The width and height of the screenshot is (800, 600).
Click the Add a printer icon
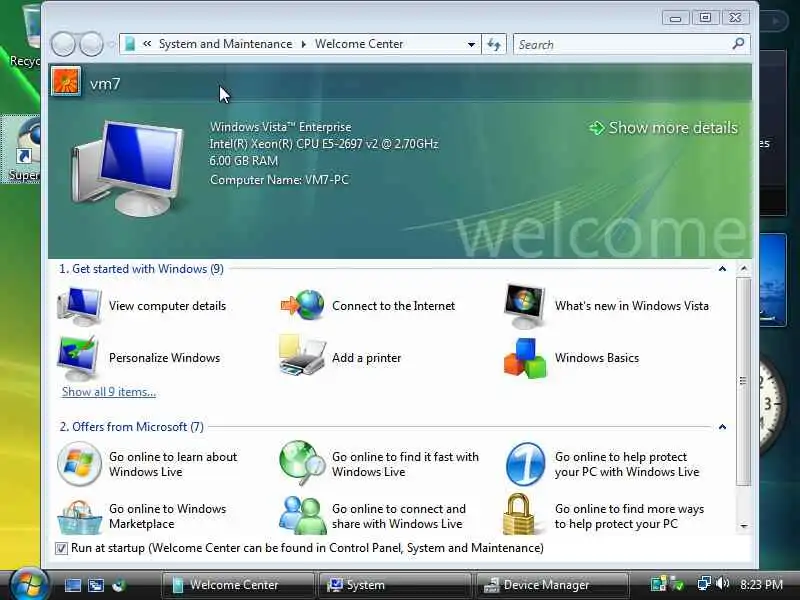[302, 356]
